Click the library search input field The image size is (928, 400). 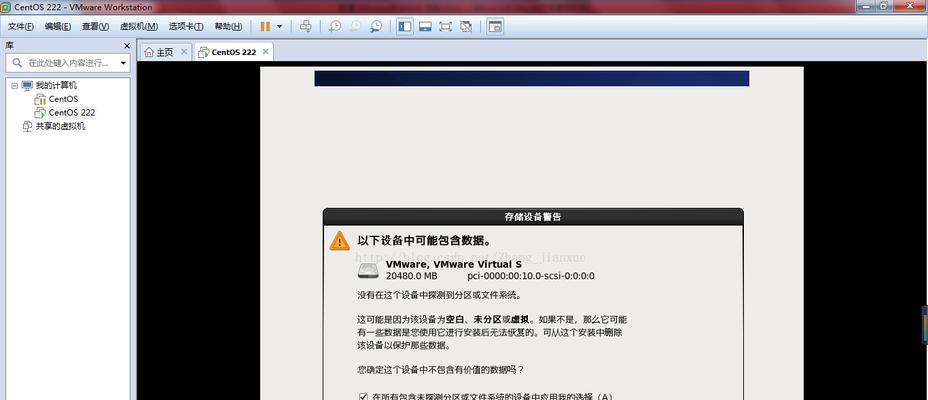pos(64,63)
